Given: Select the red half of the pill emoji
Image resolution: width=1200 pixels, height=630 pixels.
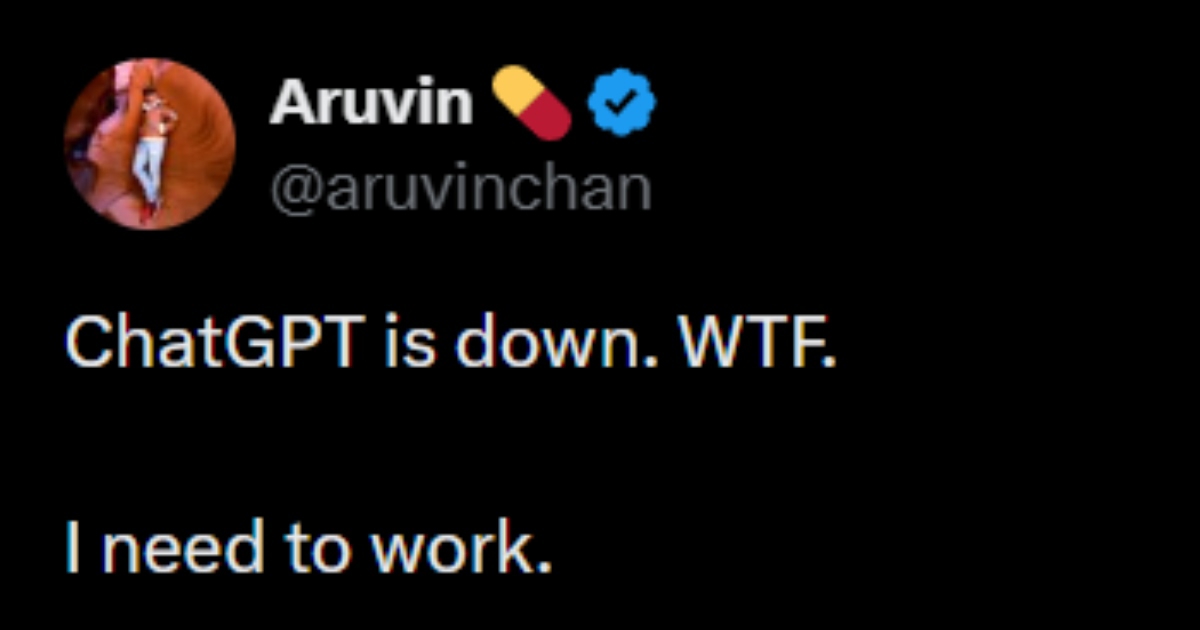Looking at the screenshot, I should coord(549,118).
